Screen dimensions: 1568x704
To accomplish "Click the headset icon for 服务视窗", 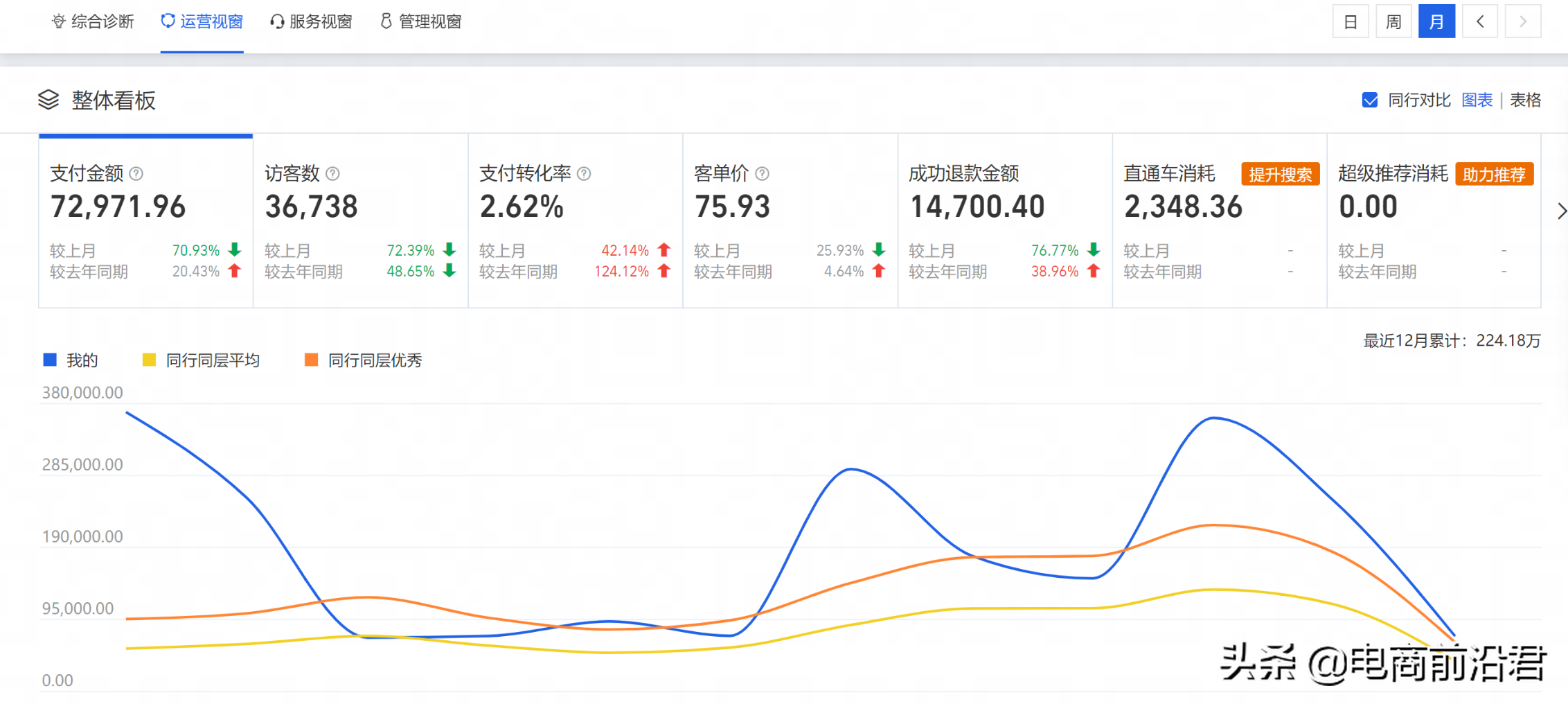I will point(277,22).
